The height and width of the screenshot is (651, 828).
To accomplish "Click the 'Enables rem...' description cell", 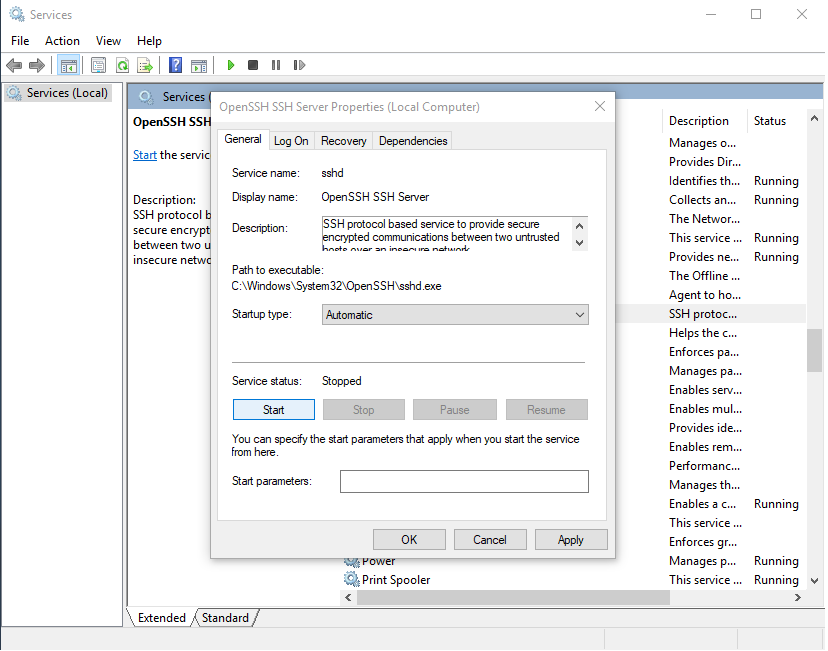I will pyautogui.click(x=705, y=447).
